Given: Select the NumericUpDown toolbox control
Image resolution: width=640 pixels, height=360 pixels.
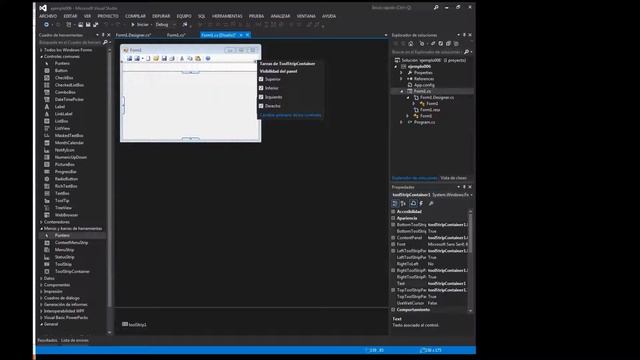Looking at the screenshot, I should (71, 157).
